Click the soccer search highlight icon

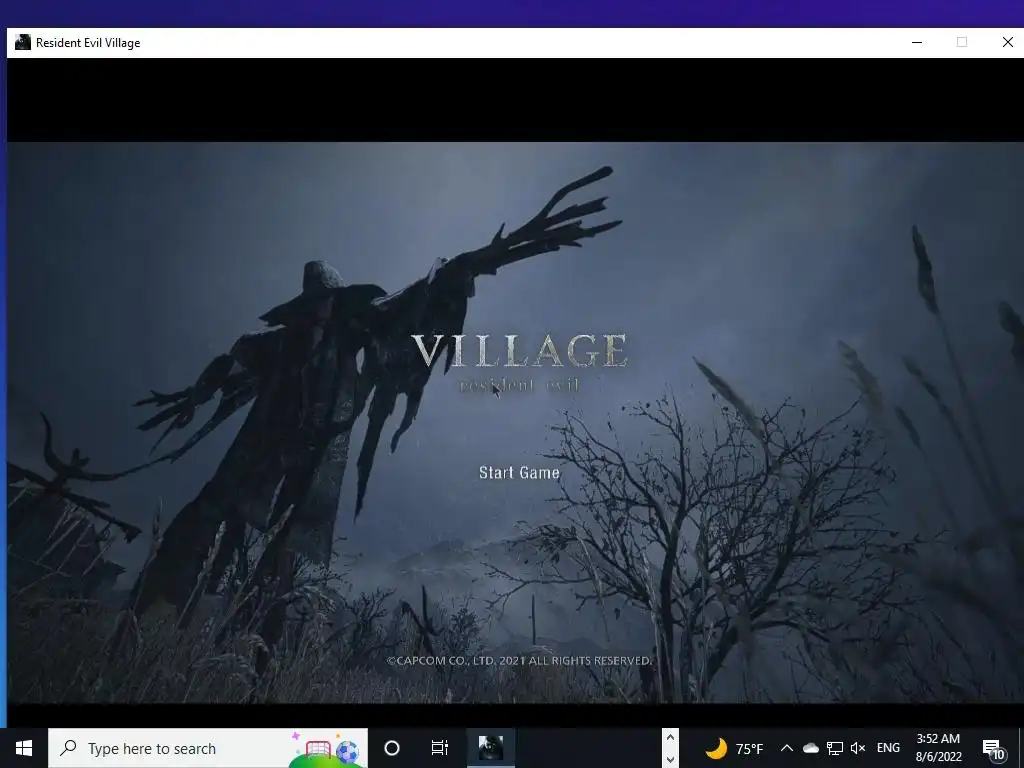(x=327, y=749)
